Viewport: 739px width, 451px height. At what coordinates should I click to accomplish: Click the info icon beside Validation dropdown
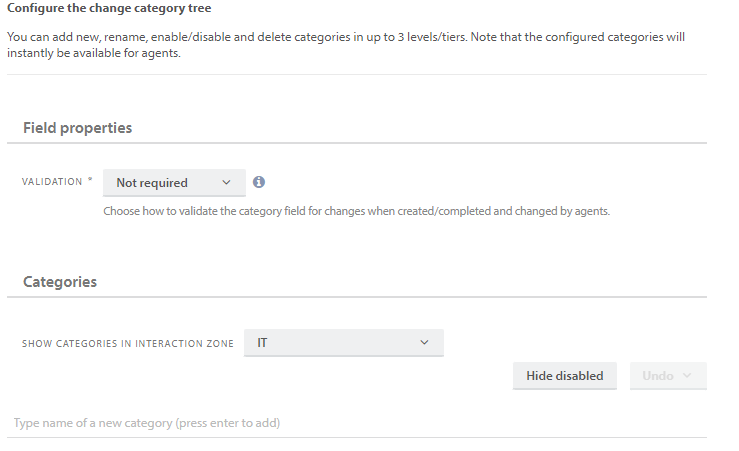pos(259,182)
